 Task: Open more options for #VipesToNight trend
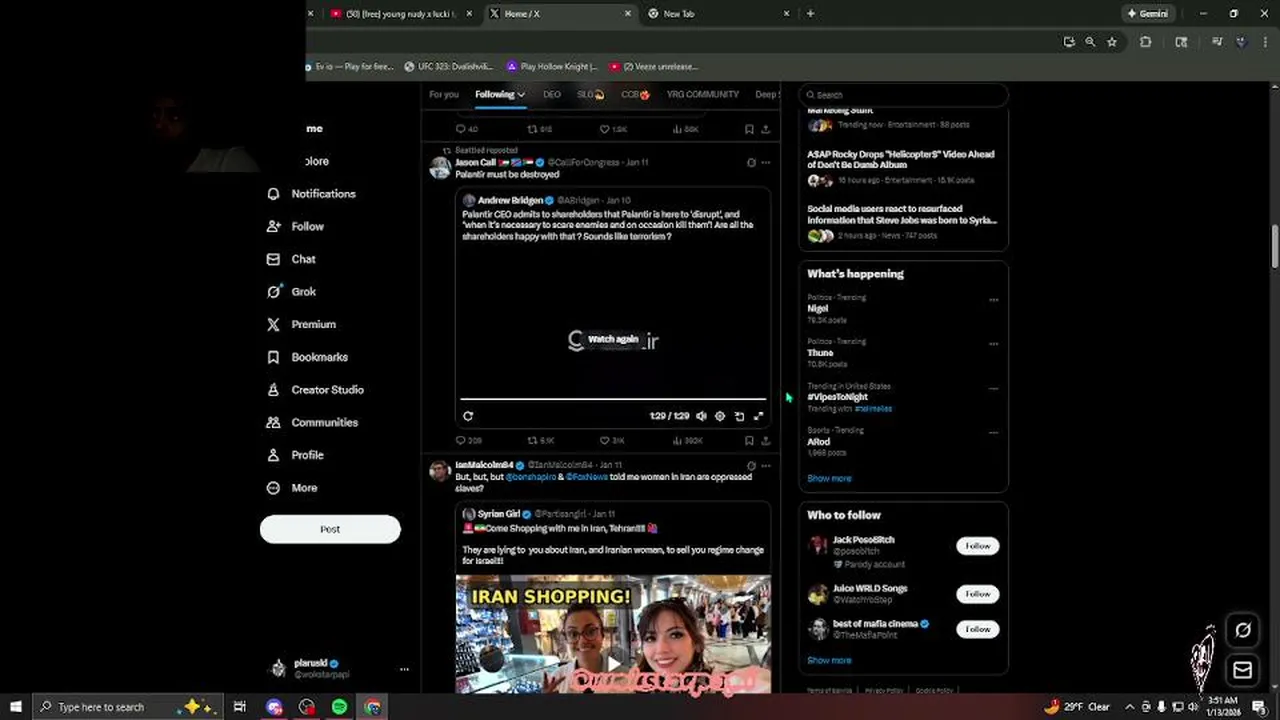tap(993, 389)
